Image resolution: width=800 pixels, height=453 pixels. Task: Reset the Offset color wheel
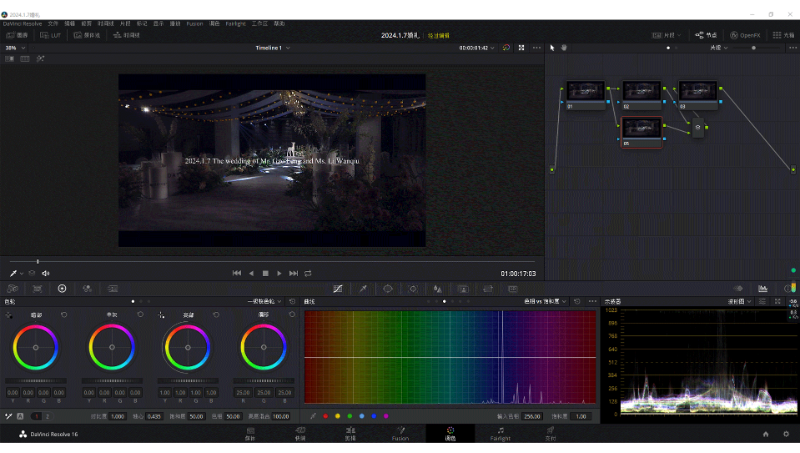pyautogui.click(x=292, y=315)
